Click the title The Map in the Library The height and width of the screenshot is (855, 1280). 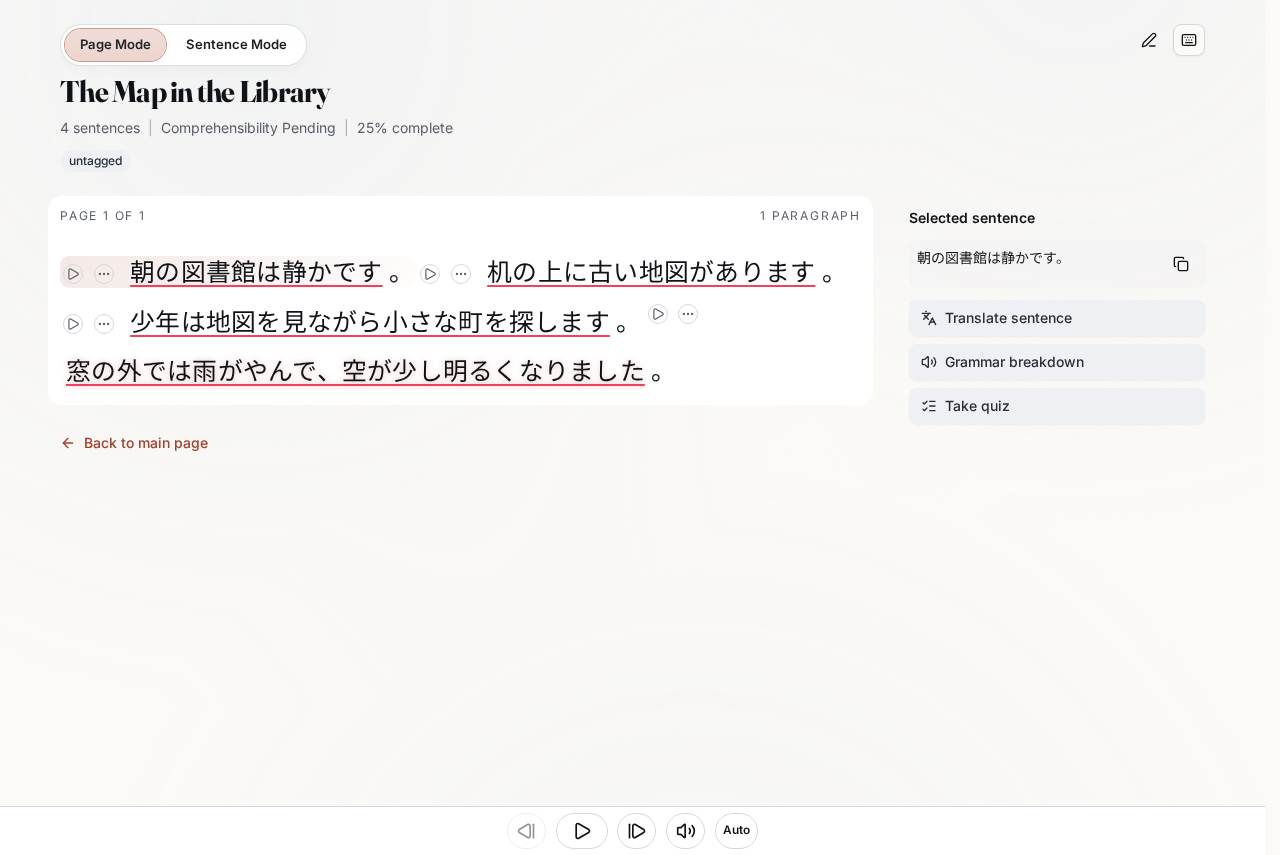pos(195,93)
